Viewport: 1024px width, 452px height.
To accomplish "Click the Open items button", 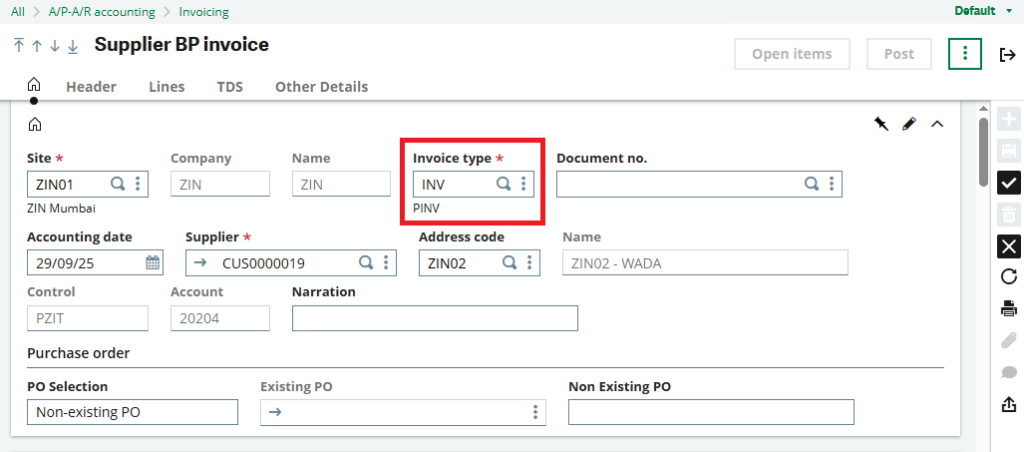I will pos(792,54).
